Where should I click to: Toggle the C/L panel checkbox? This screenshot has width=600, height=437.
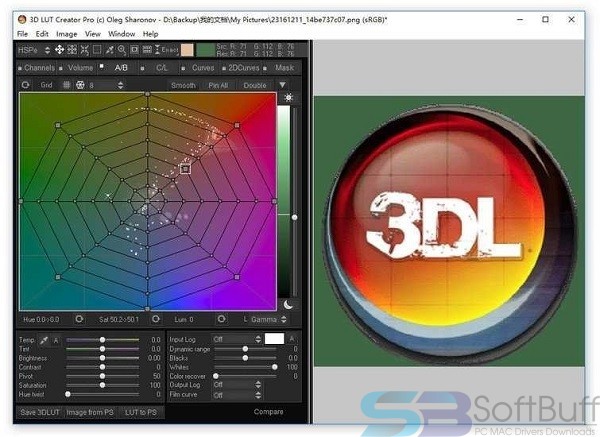(x=142, y=68)
